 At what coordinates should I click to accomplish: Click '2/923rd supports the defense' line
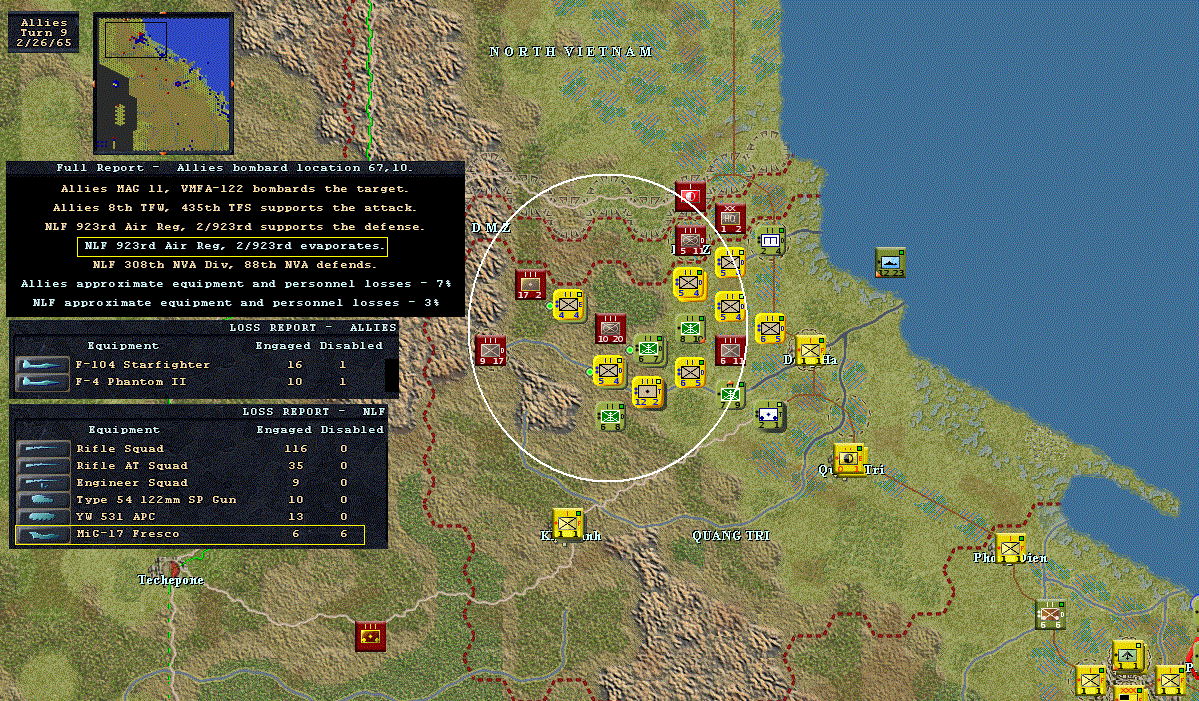coord(234,227)
